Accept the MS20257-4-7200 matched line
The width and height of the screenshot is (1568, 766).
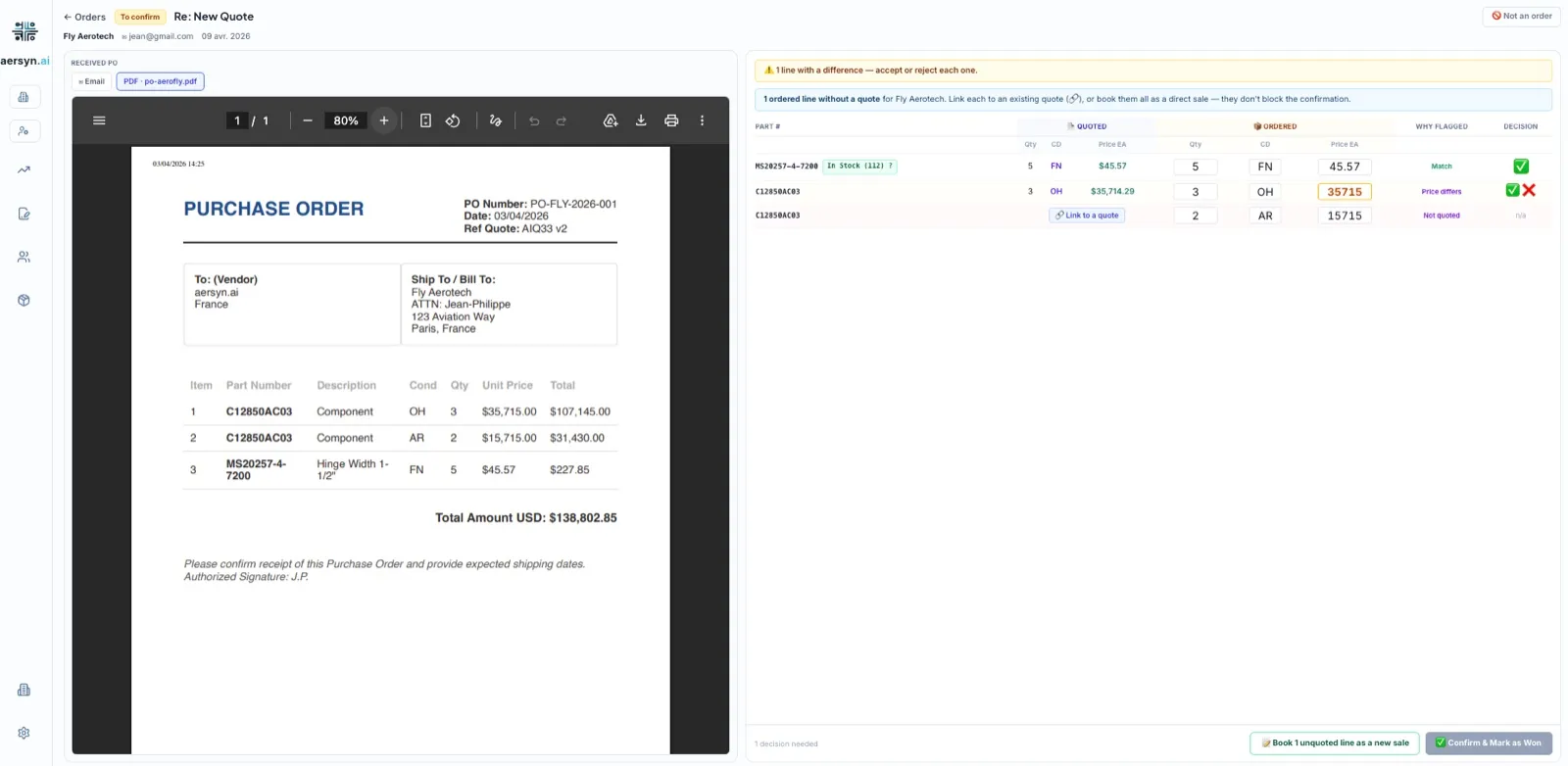coord(1521,167)
